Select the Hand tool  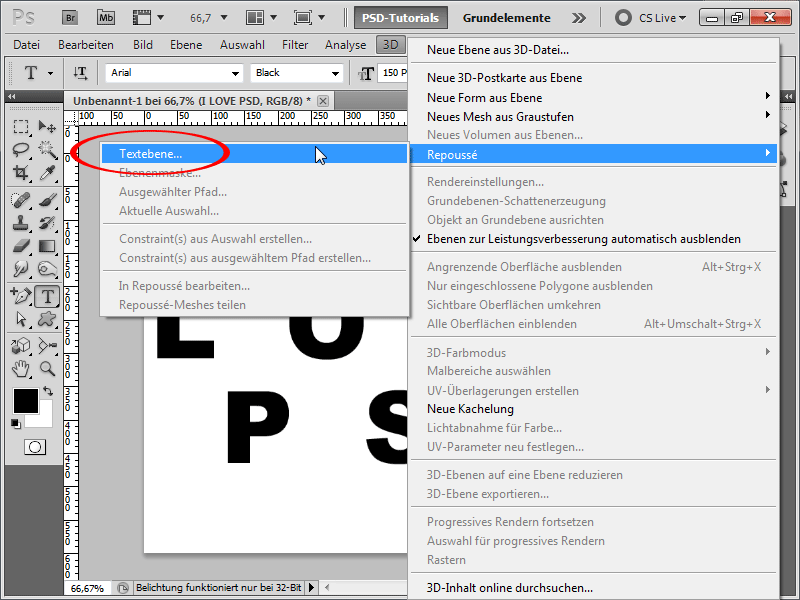click(21, 369)
